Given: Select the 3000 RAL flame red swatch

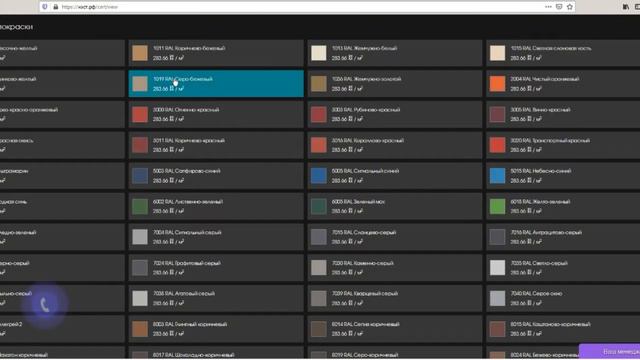Looking at the screenshot, I should (x=140, y=114).
